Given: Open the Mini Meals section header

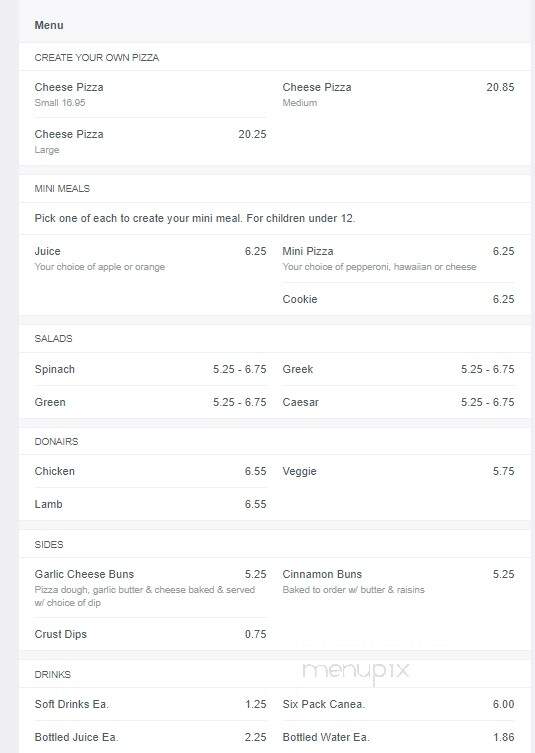Looking at the screenshot, I should pos(62,189).
